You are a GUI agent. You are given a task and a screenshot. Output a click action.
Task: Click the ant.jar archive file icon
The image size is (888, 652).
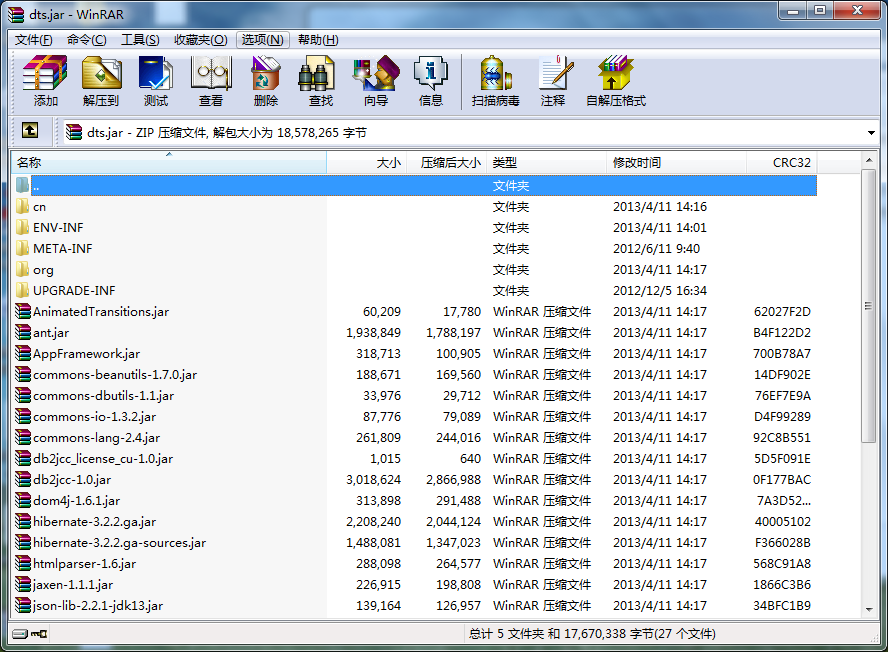(x=23, y=332)
